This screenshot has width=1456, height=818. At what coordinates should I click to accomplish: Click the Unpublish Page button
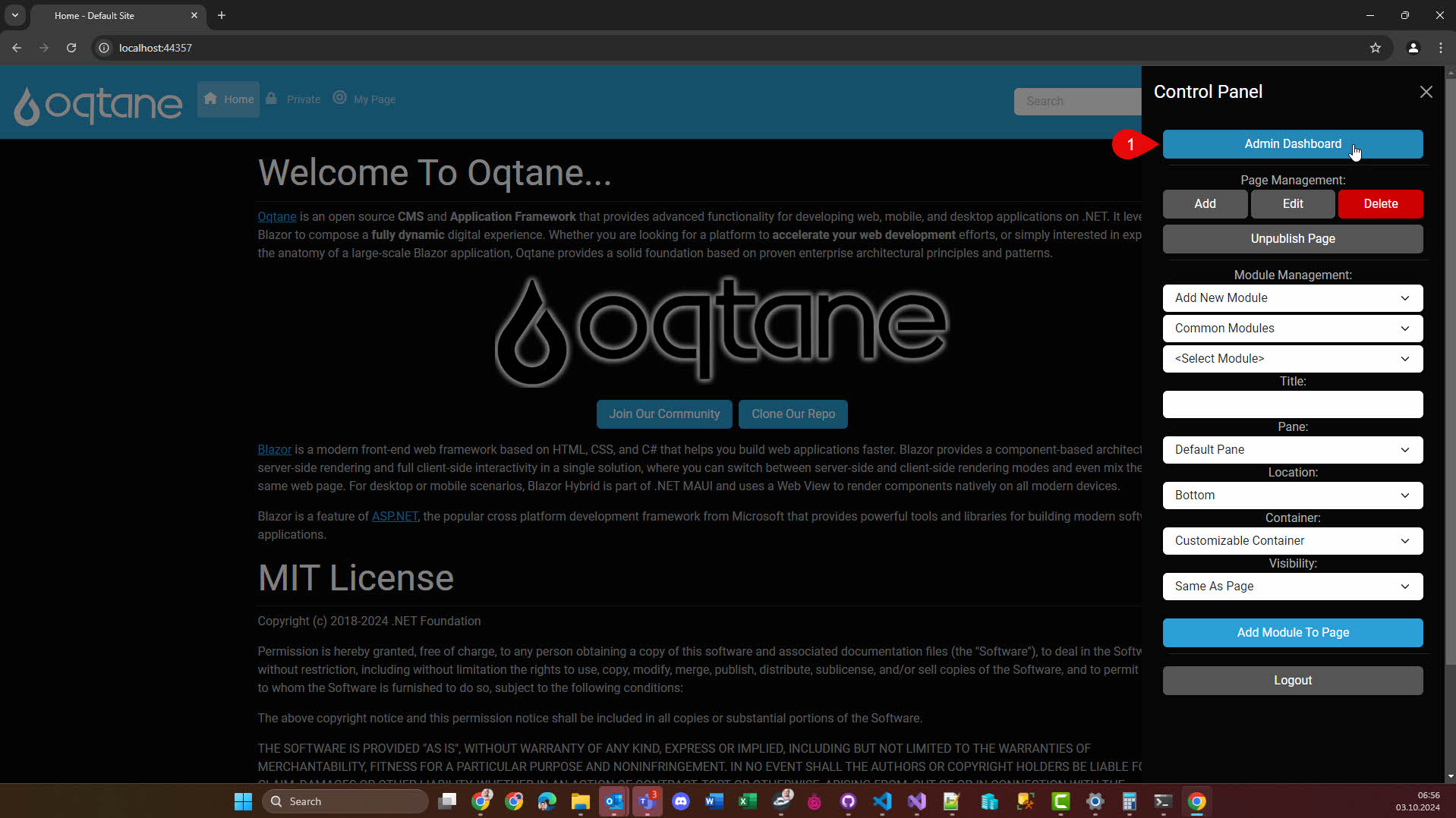point(1292,239)
